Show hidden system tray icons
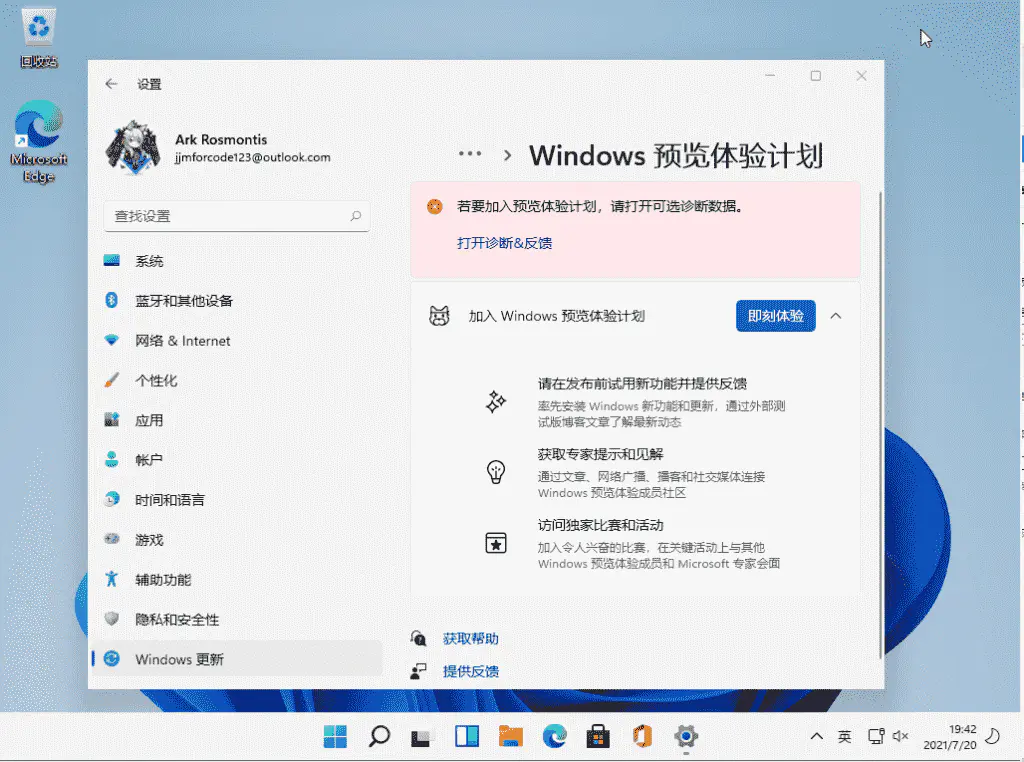The height and width of the screenshot is (762, 1024). [816, 737]
